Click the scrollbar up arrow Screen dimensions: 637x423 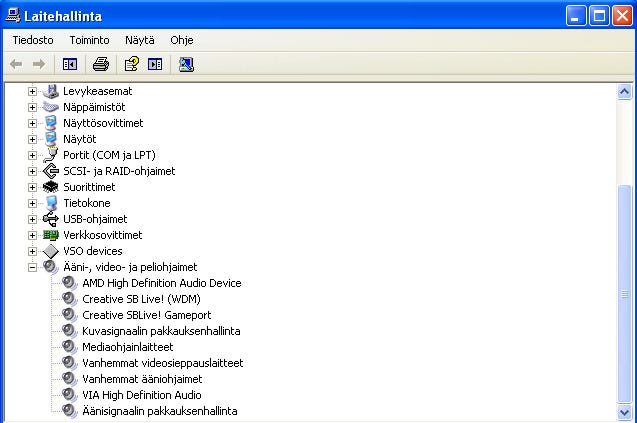click(x=624, y=91)
